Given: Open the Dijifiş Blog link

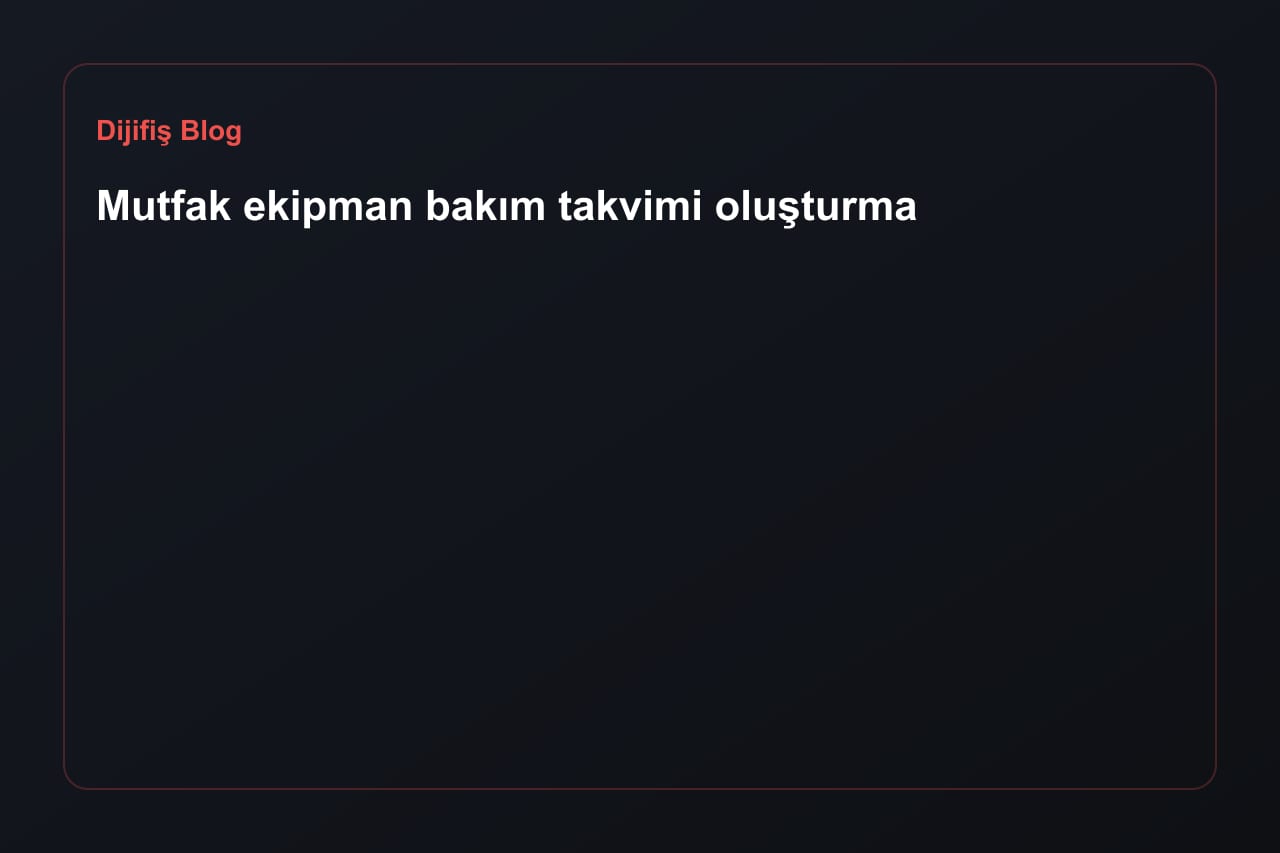Looking at the screenshot, I should tap(169, 131).
